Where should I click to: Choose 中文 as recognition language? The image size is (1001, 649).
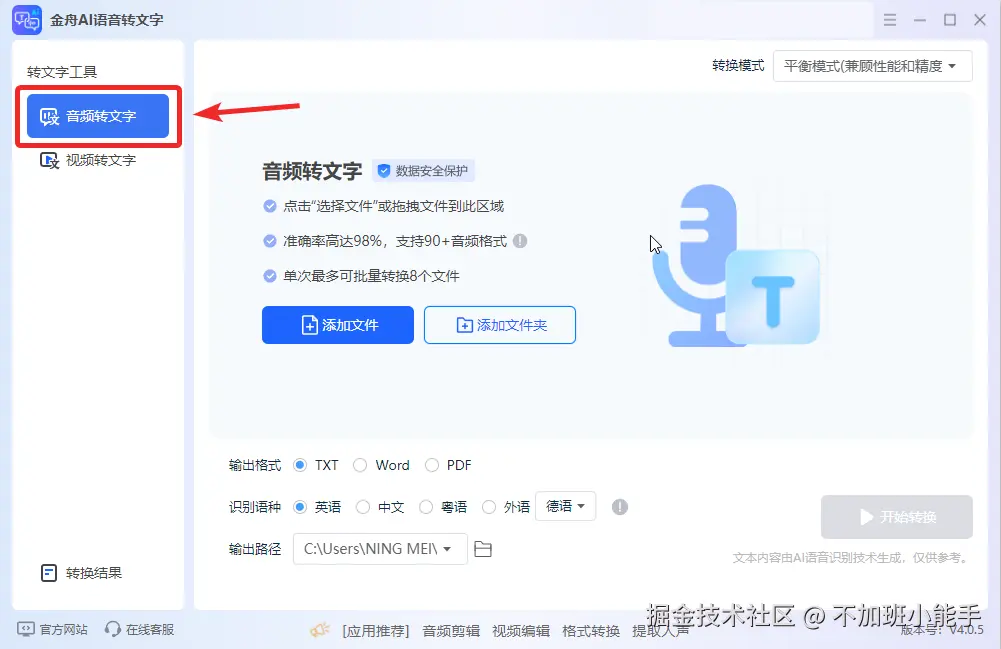(363, 507)
